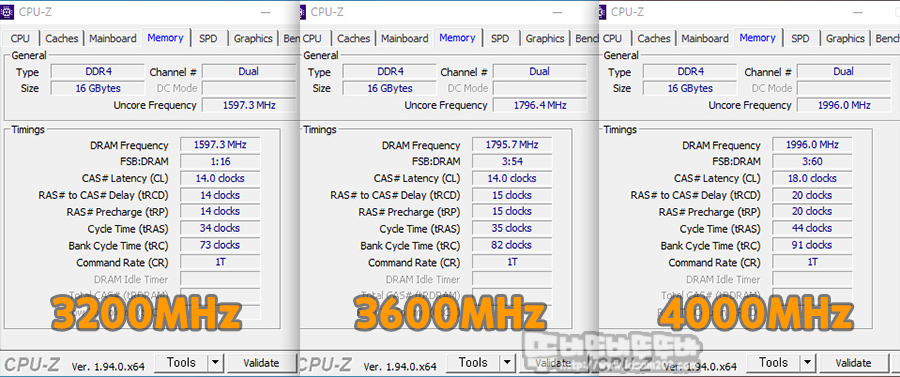Viewport: 900px width, 377px height.
Task: Switch to CPU tab in 1597.3 MHz window
Action: click(x=20, y=38)
